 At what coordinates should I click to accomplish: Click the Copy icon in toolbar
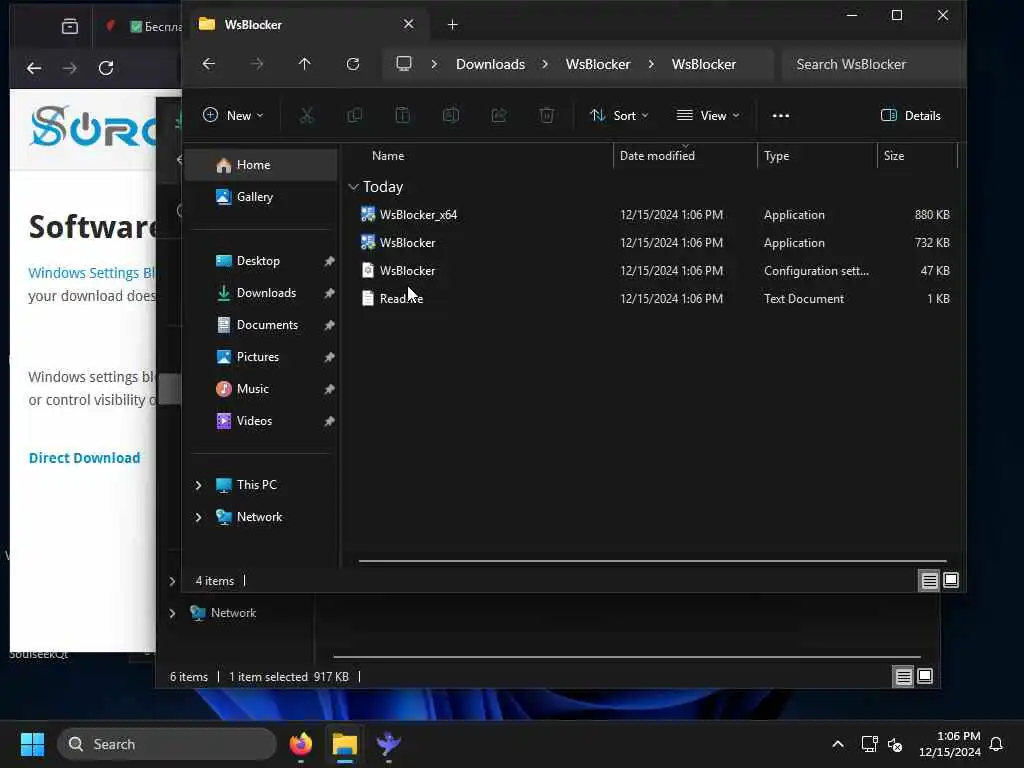355,116
